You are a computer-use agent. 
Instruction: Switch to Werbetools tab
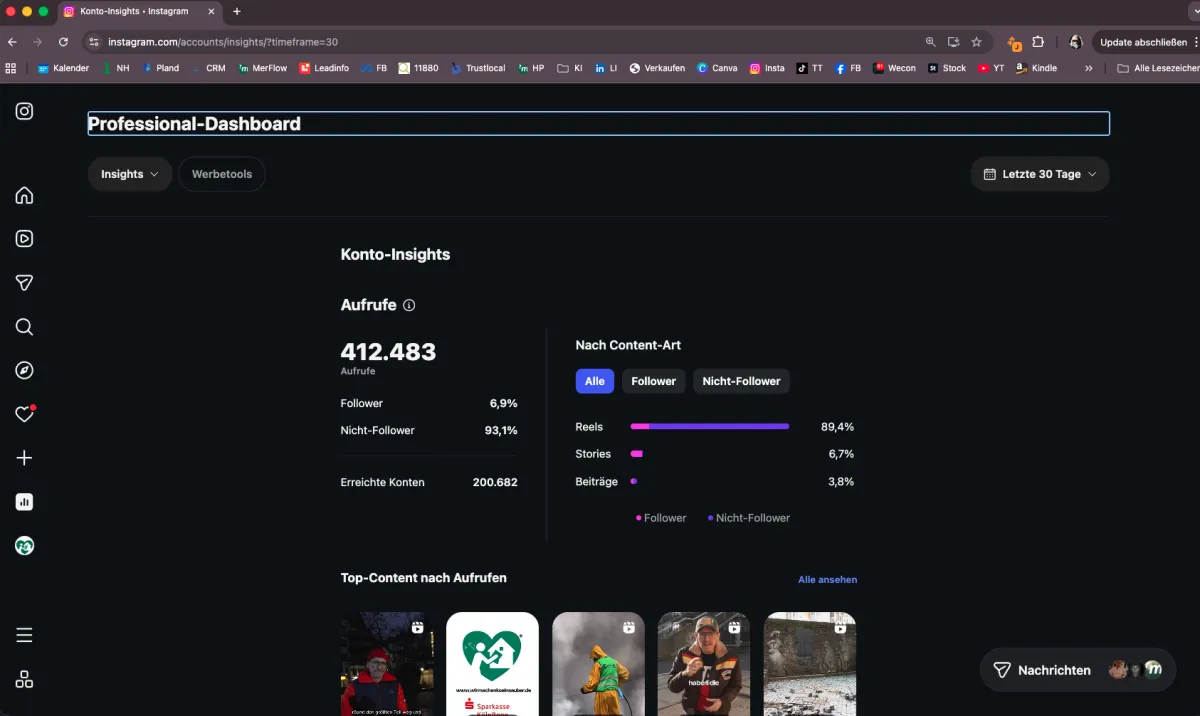(222, 174)
